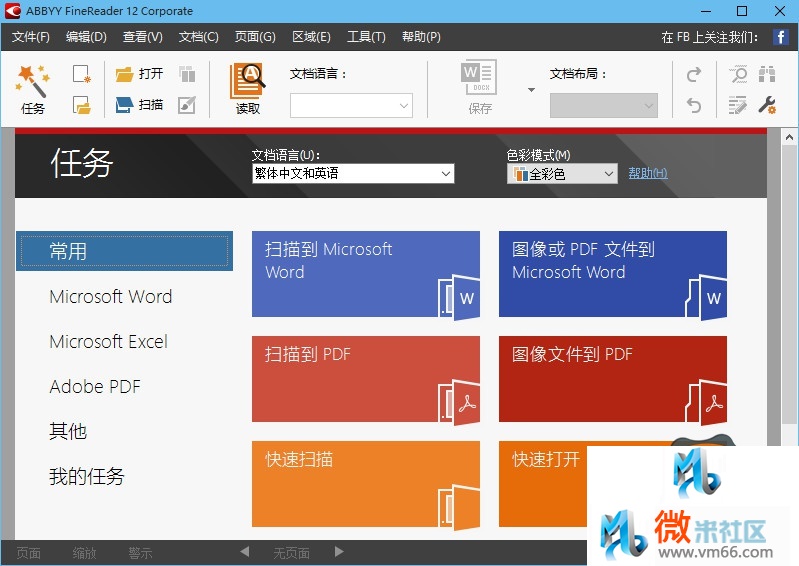The width and height of the screenshot is (799, 566).
Task: Start the 扫描到 Microsoft Word task
Action: pos(366,275)
